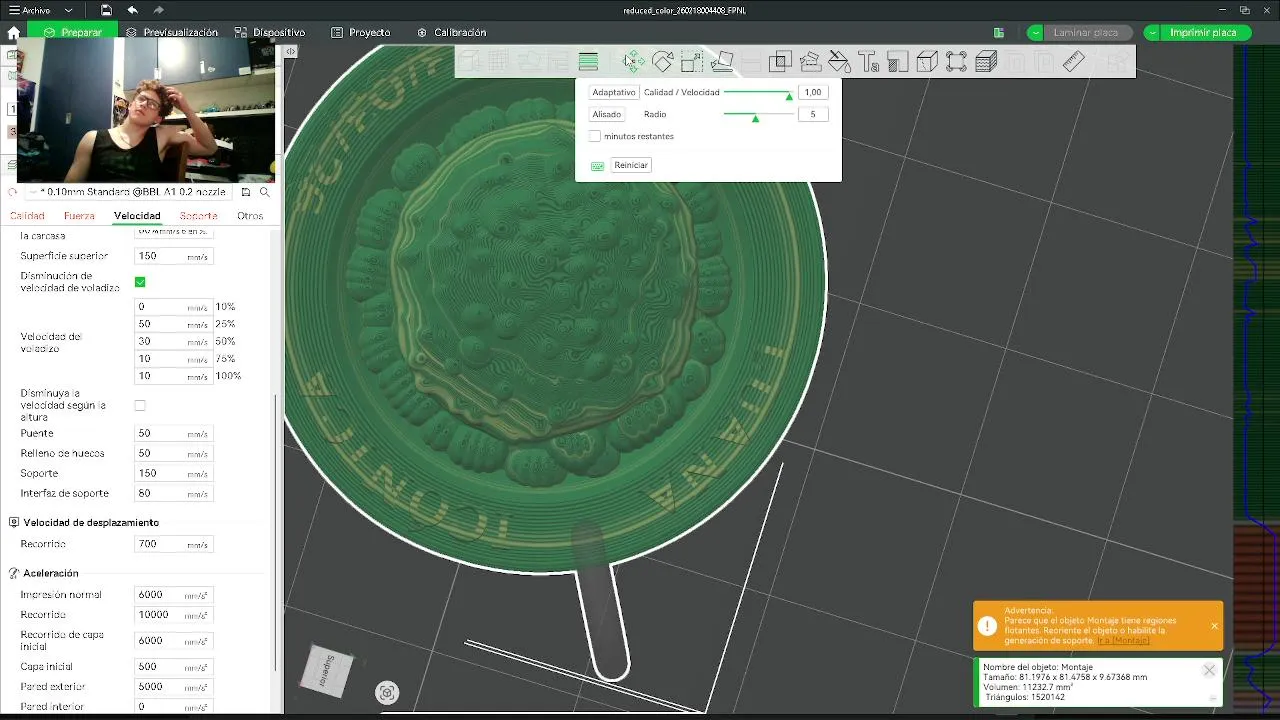Switch to the Previsualización tab
Screen dimensions: 1280x720
(172, 33)
